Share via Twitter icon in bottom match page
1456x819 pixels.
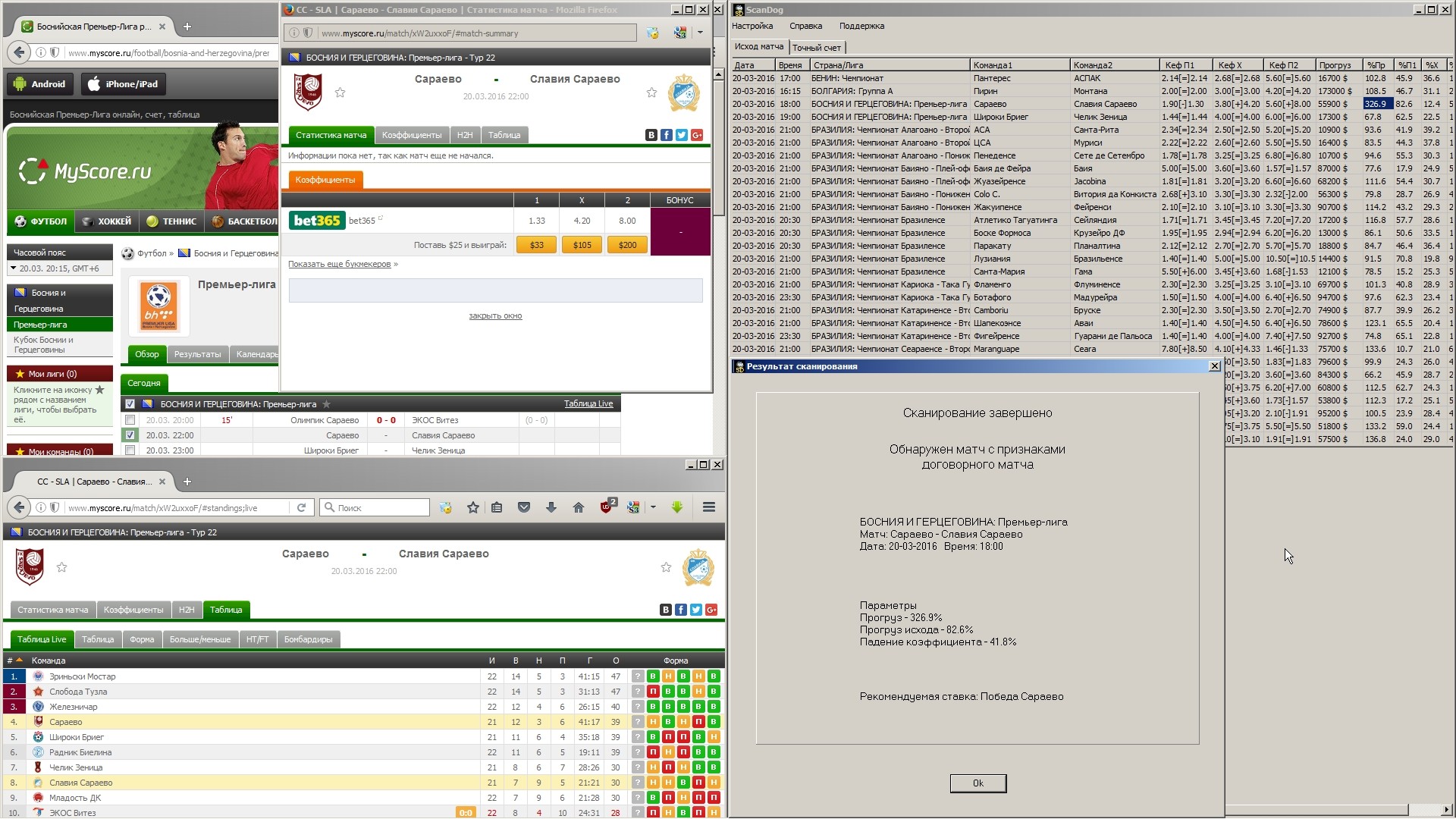coord(696,610)
